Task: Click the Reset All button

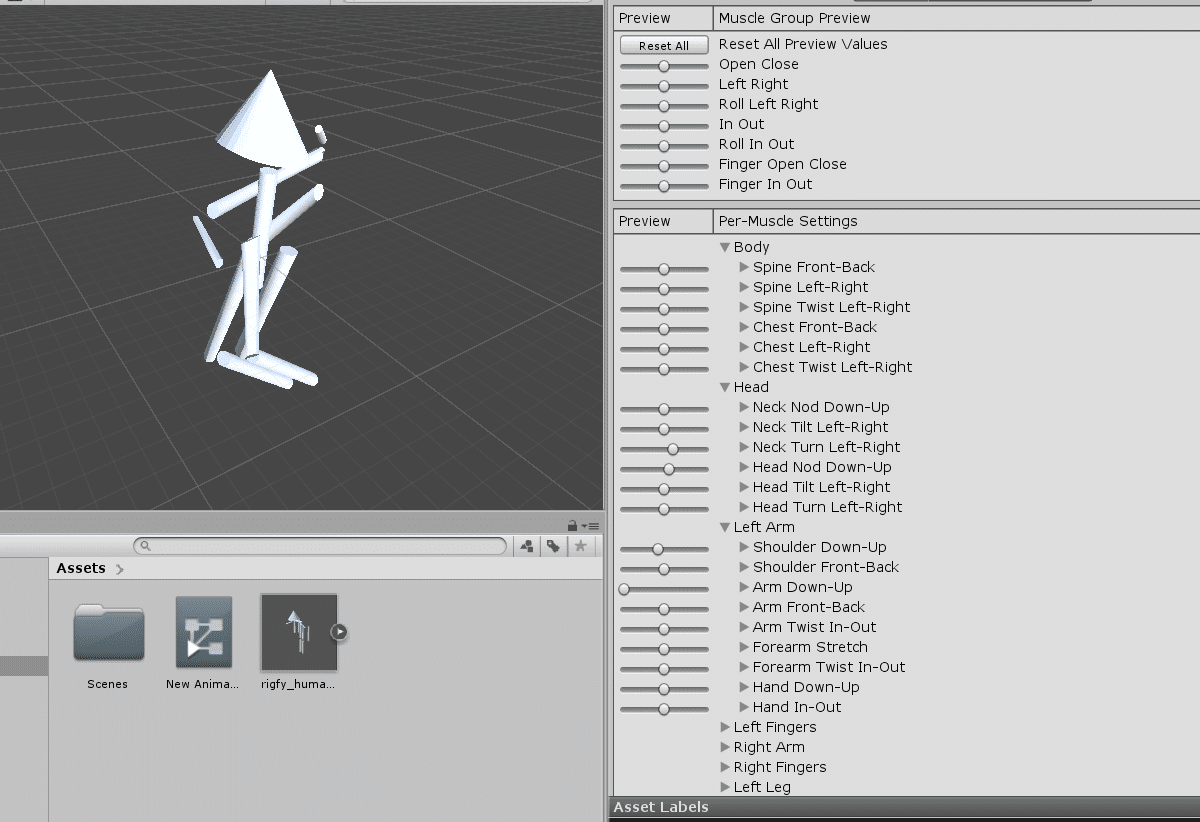Action: click(x=664, y=45)
